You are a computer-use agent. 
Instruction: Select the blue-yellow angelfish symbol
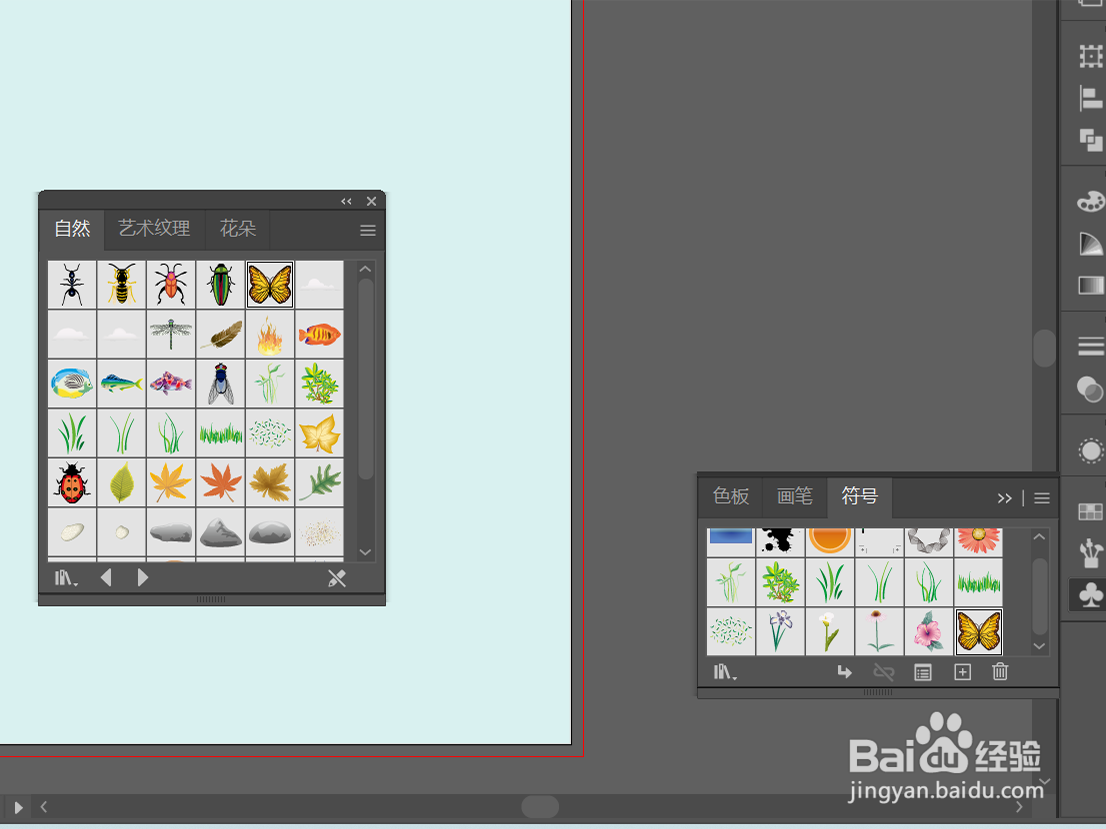[72, 383]
